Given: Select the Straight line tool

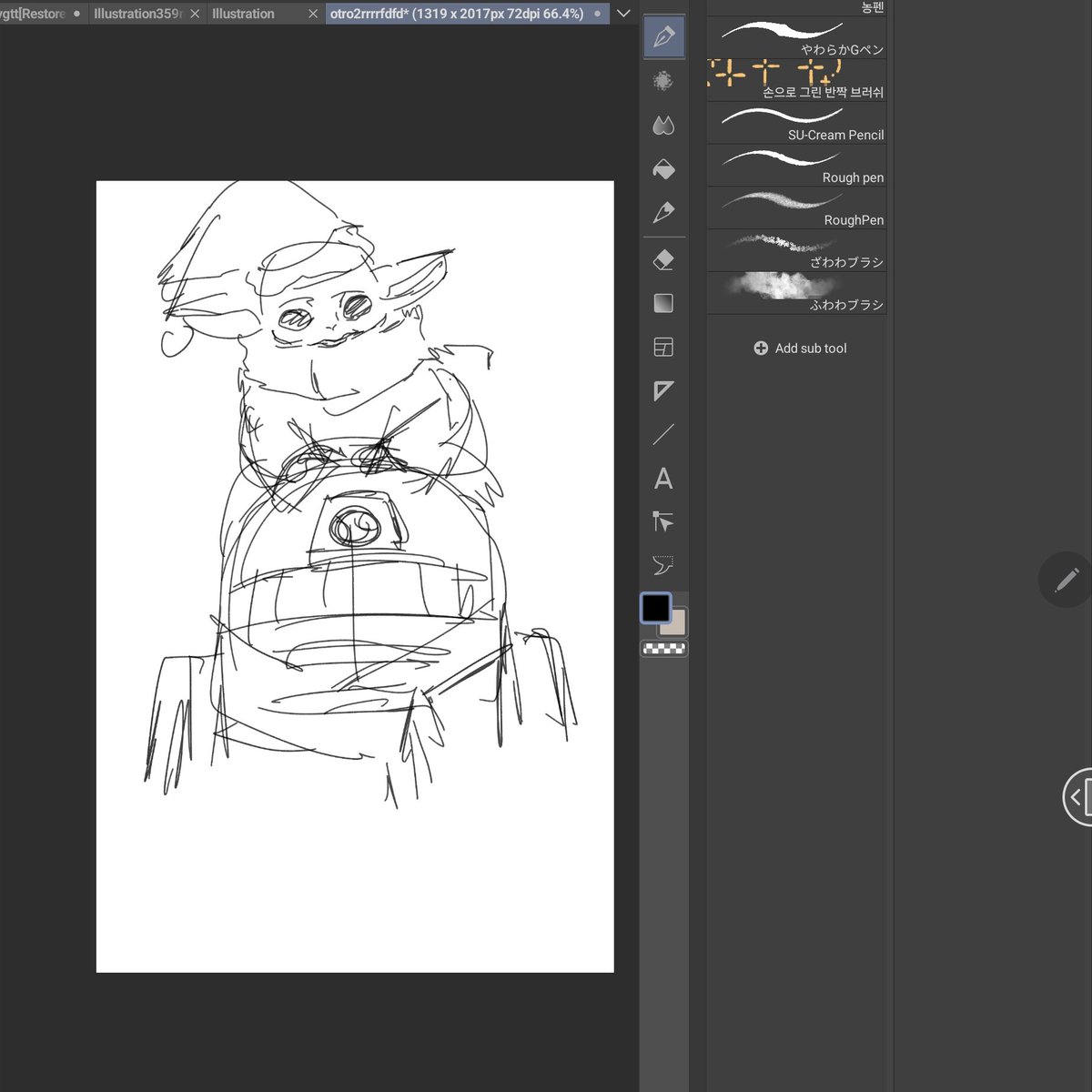Looking at the screenshot, I should pos(663,434).
